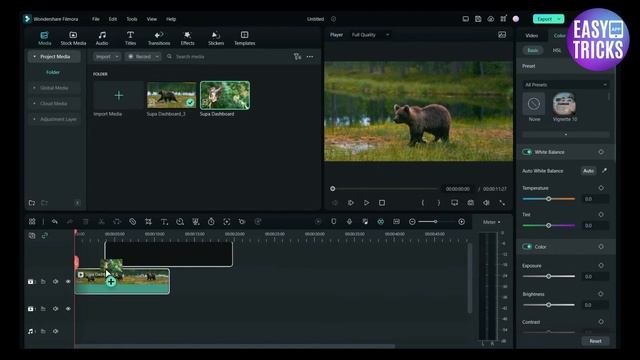The width and height of the screenshot is (640, 360).
Task: Click the white balance eyedropper icon
Action: point(604,171)
